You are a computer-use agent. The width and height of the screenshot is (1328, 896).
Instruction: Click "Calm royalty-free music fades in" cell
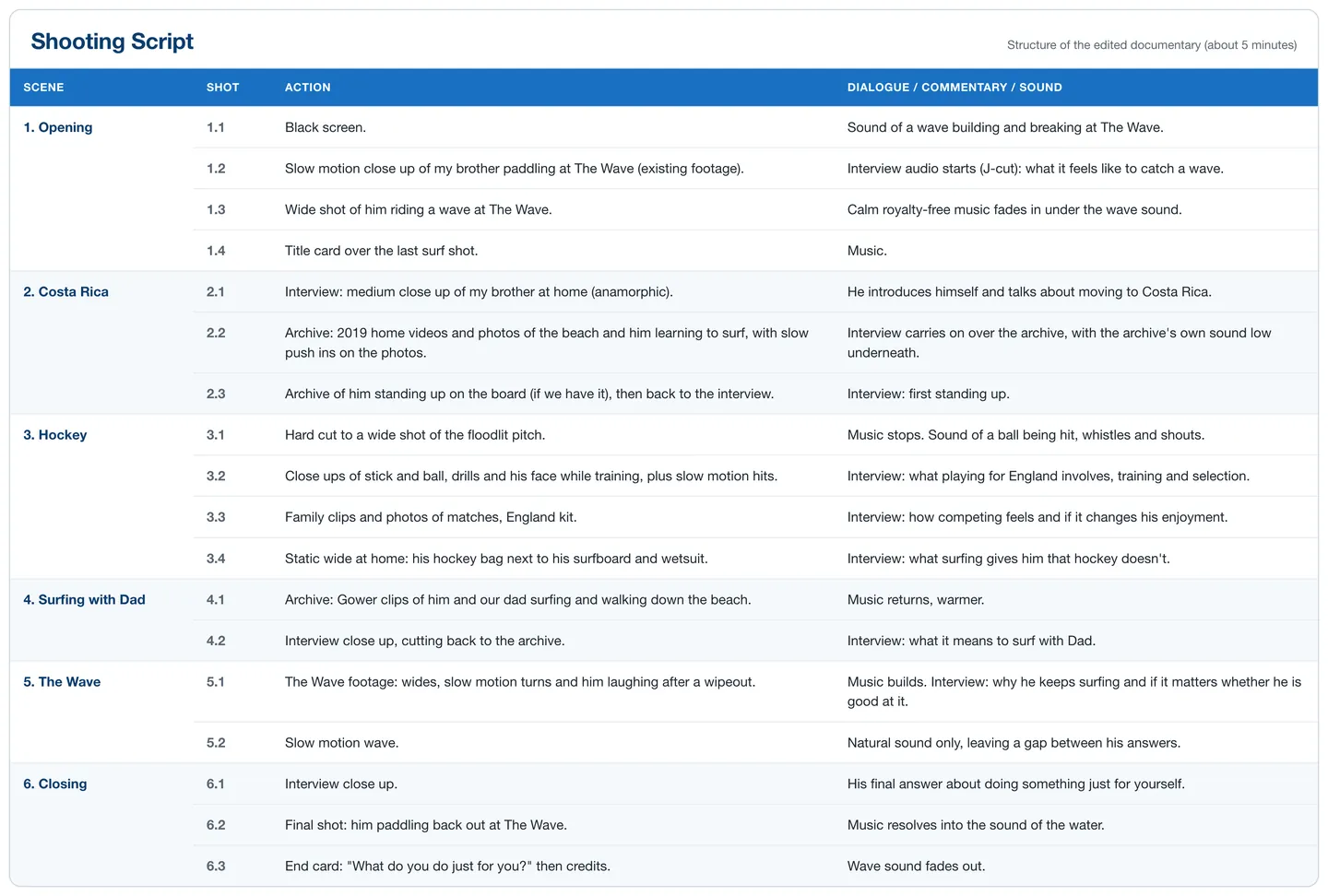1014,209
